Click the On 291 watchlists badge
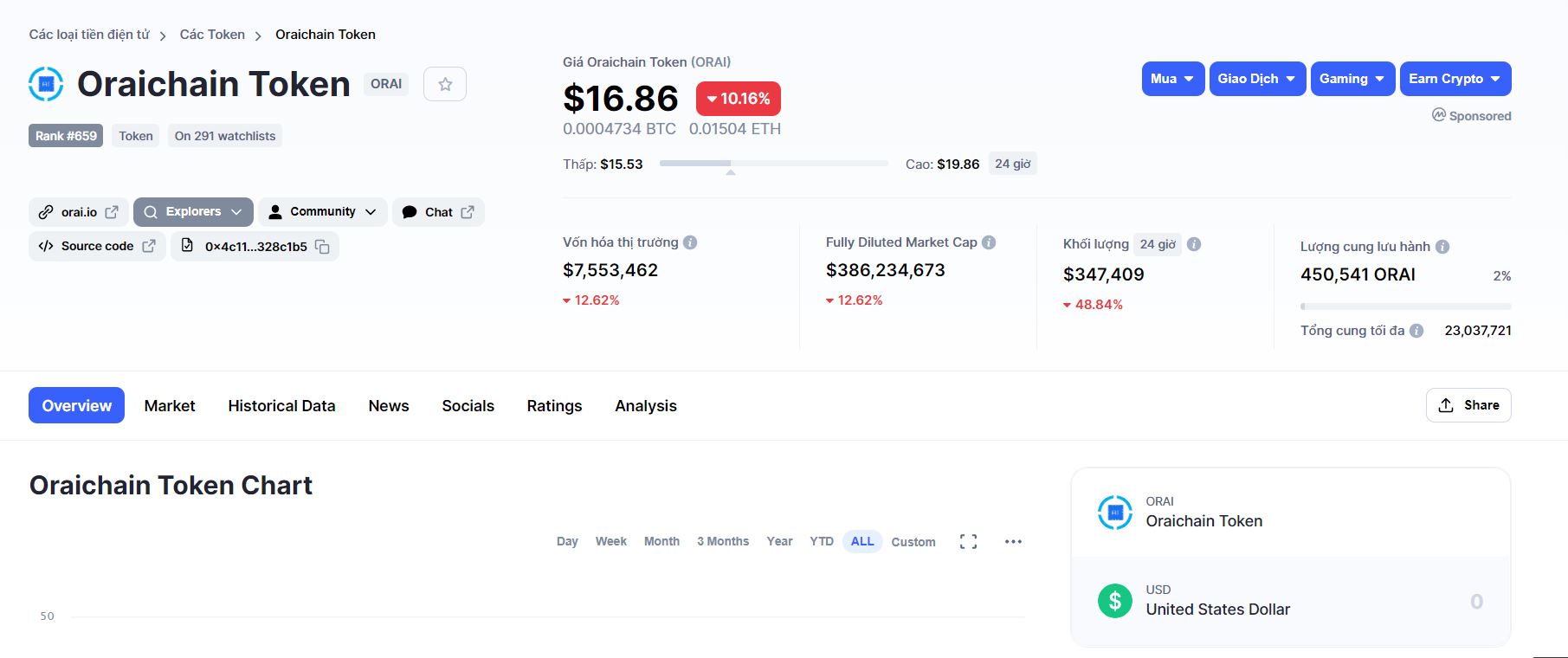1568x658 pixels. point(225,136)
